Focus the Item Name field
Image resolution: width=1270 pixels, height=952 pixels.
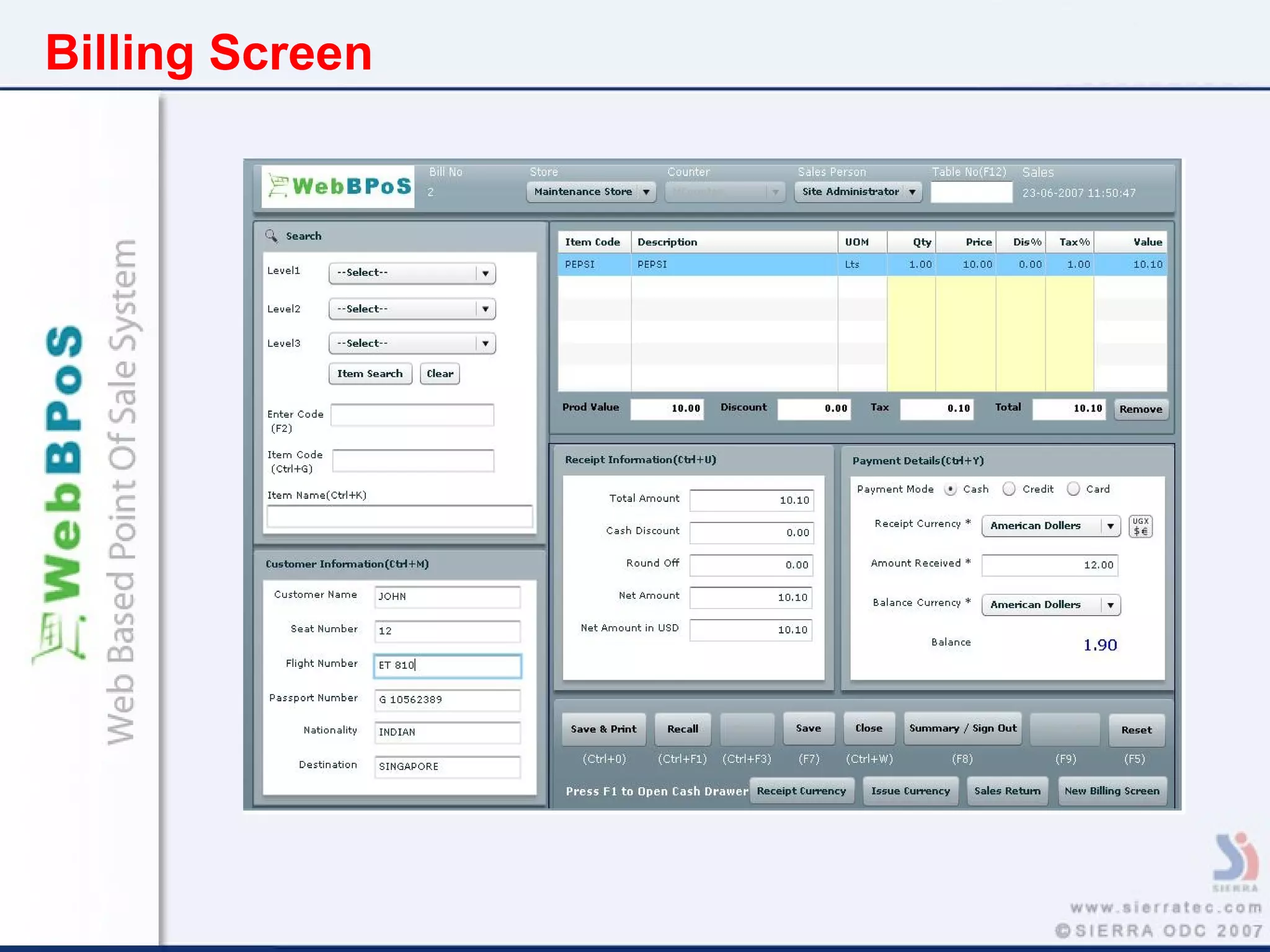pos(399,516)
